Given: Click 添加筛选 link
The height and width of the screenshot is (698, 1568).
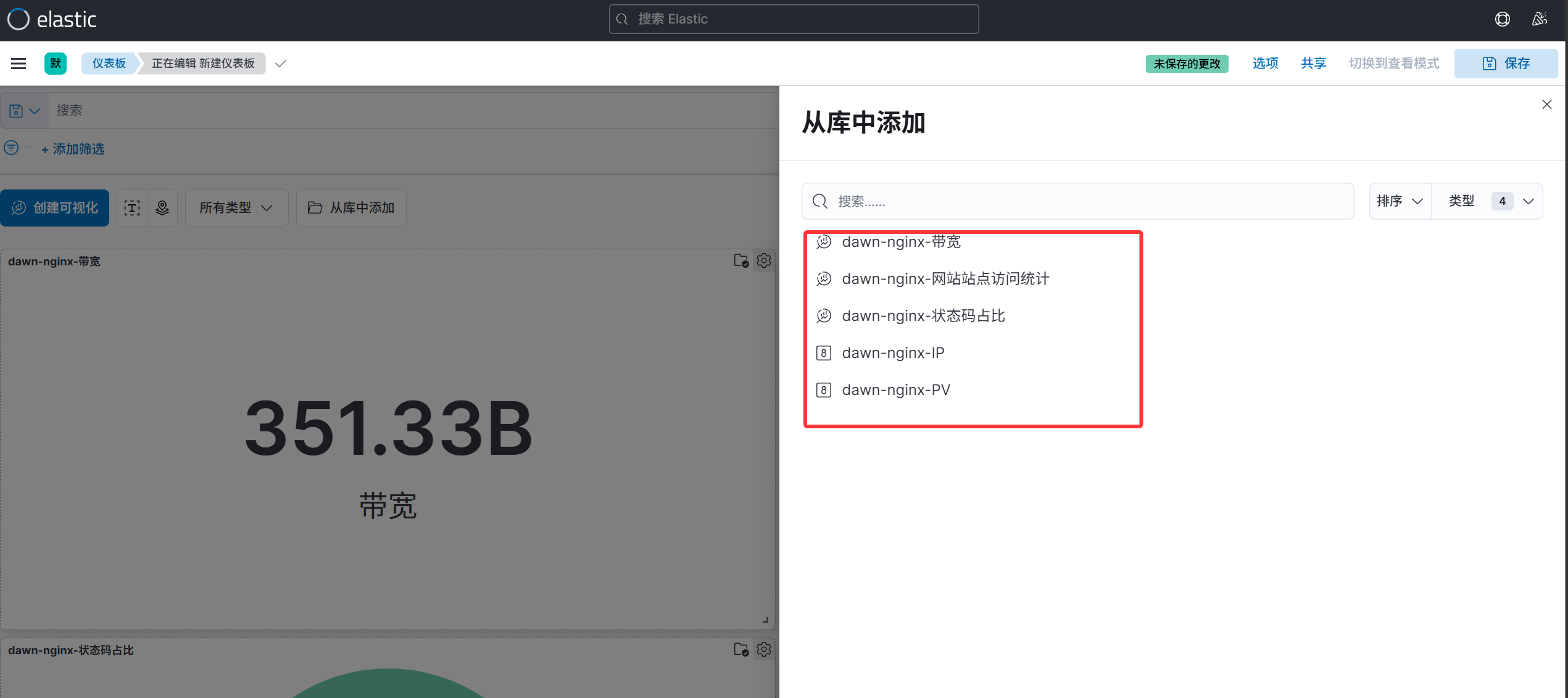Looking at the screenshot, I should pos(73,149).
